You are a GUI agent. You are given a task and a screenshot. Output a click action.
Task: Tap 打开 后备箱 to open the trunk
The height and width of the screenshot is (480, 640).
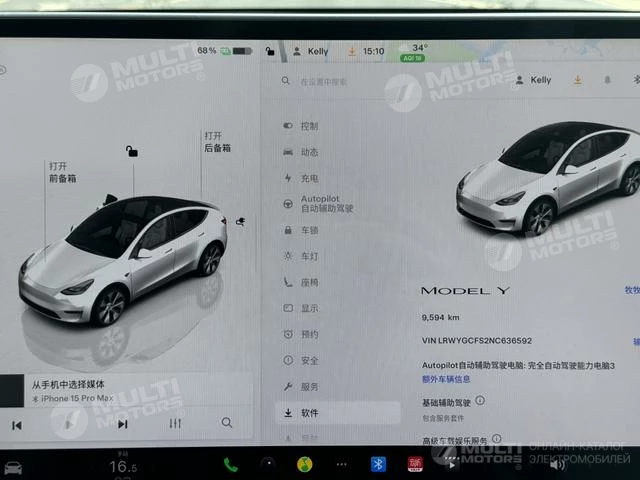tap(218, 142)
